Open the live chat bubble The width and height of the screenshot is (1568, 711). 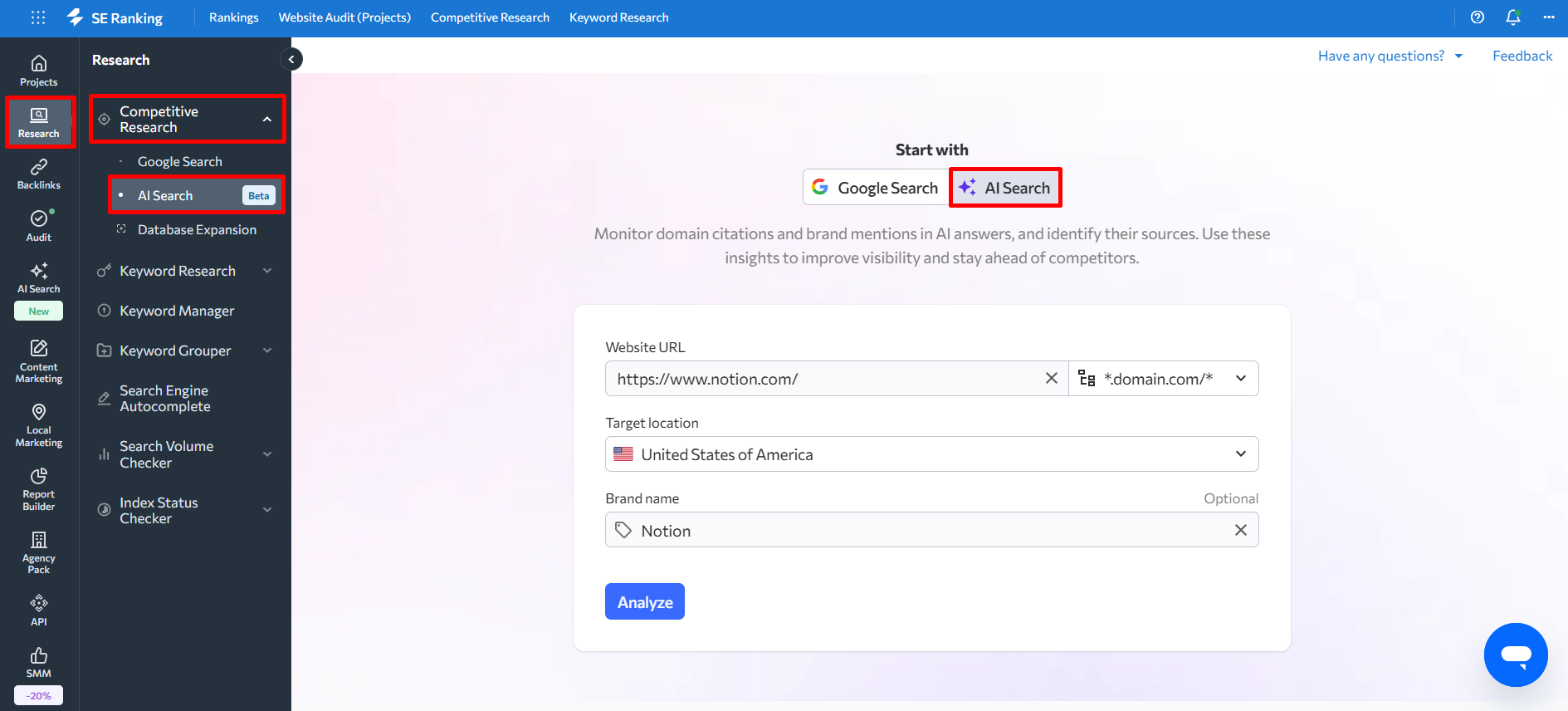click(x=1516, y=655)
